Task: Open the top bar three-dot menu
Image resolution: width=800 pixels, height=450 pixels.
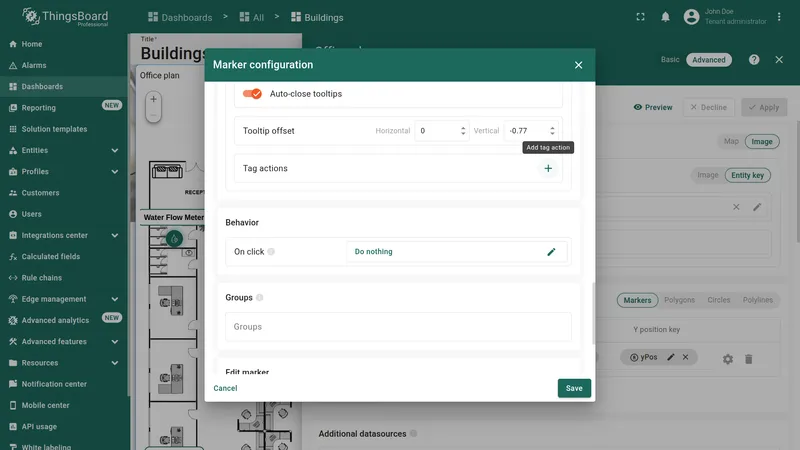Action: coord(779,17)
